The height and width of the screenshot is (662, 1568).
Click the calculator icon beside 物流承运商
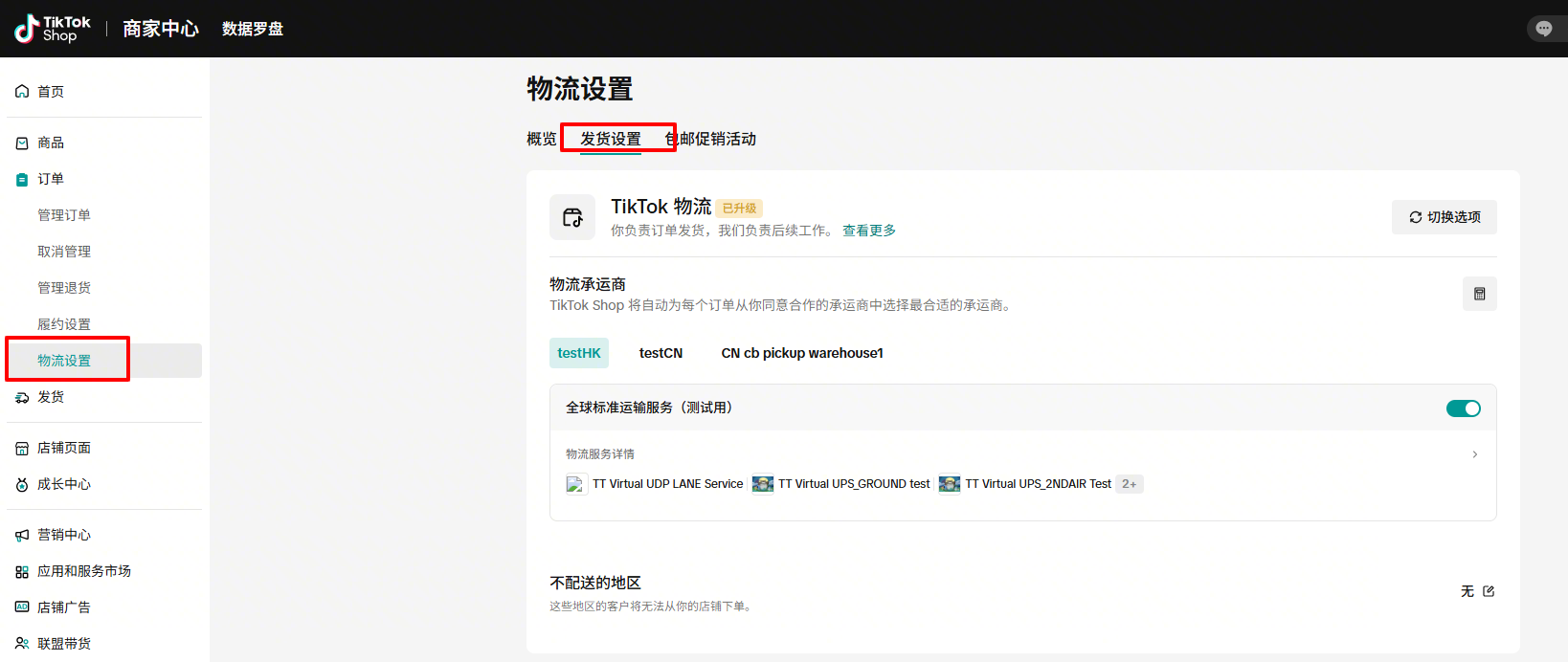click(x=1479, y=294)
